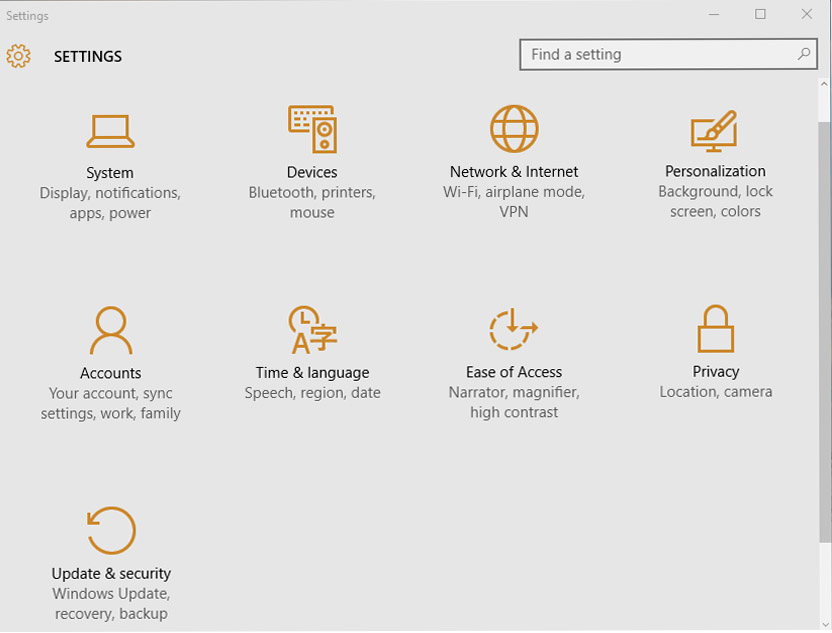
Task: Click the Privacy label text
Action: [x=716, y=372]
